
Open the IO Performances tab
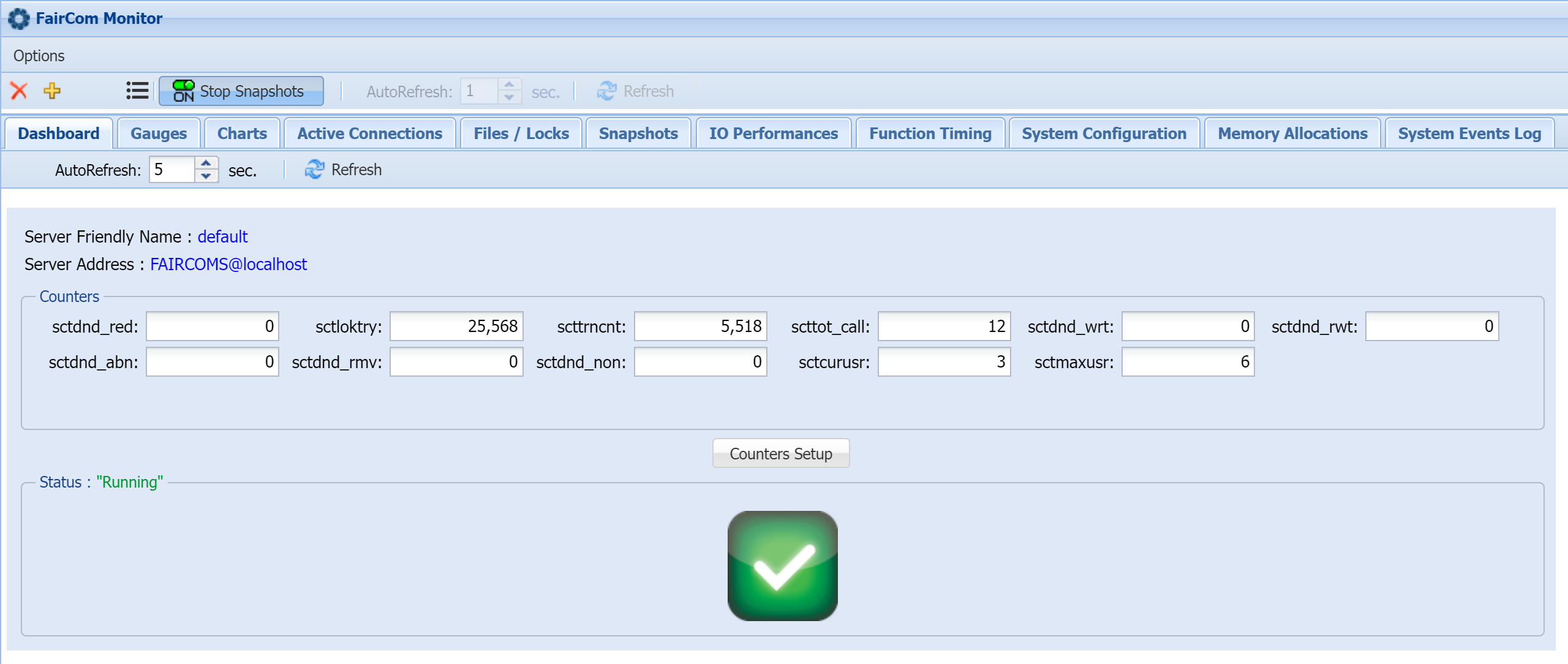point(774,134)
